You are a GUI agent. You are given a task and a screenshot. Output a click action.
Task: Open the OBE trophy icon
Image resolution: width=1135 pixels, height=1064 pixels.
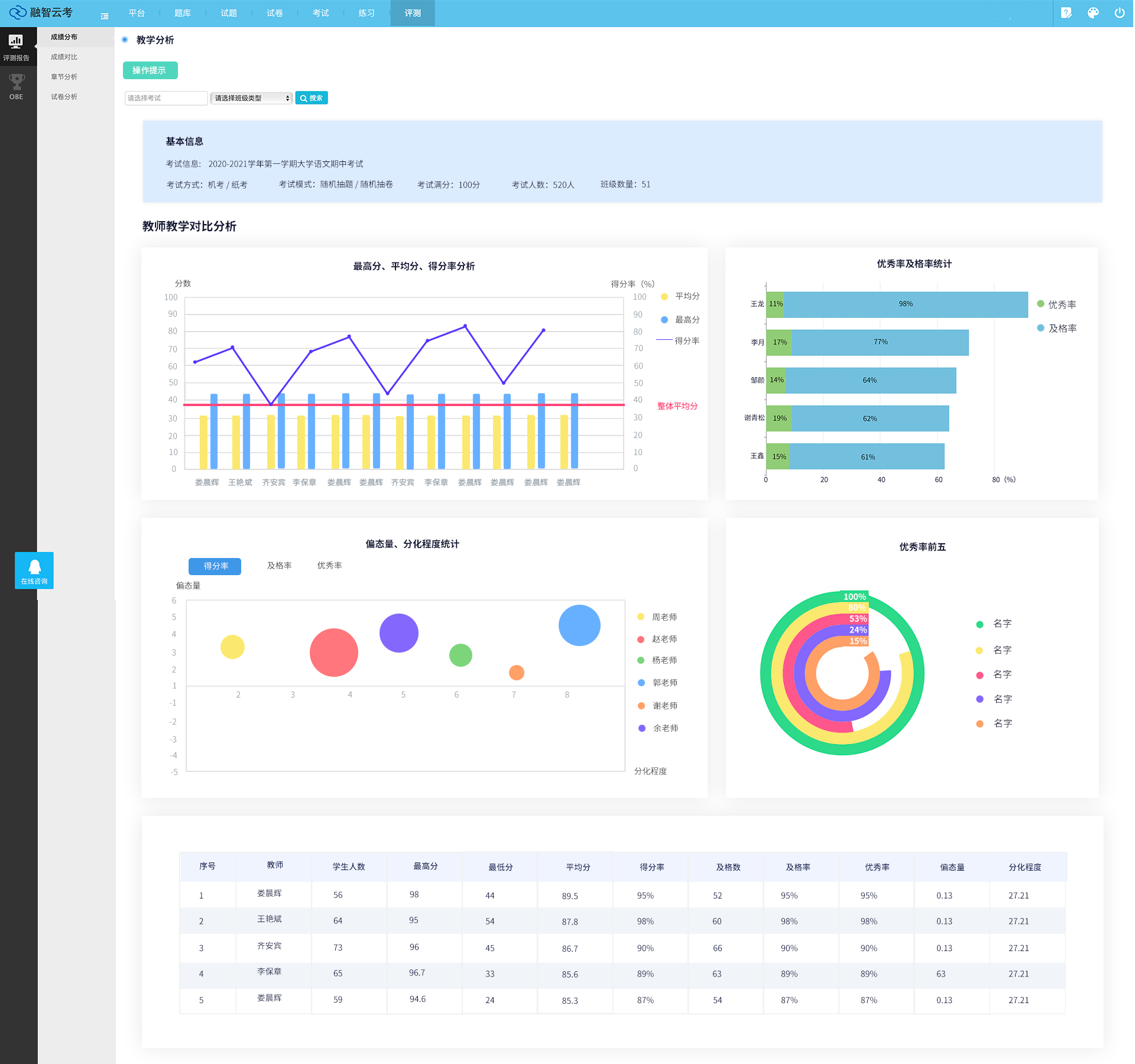pos(16,86)
